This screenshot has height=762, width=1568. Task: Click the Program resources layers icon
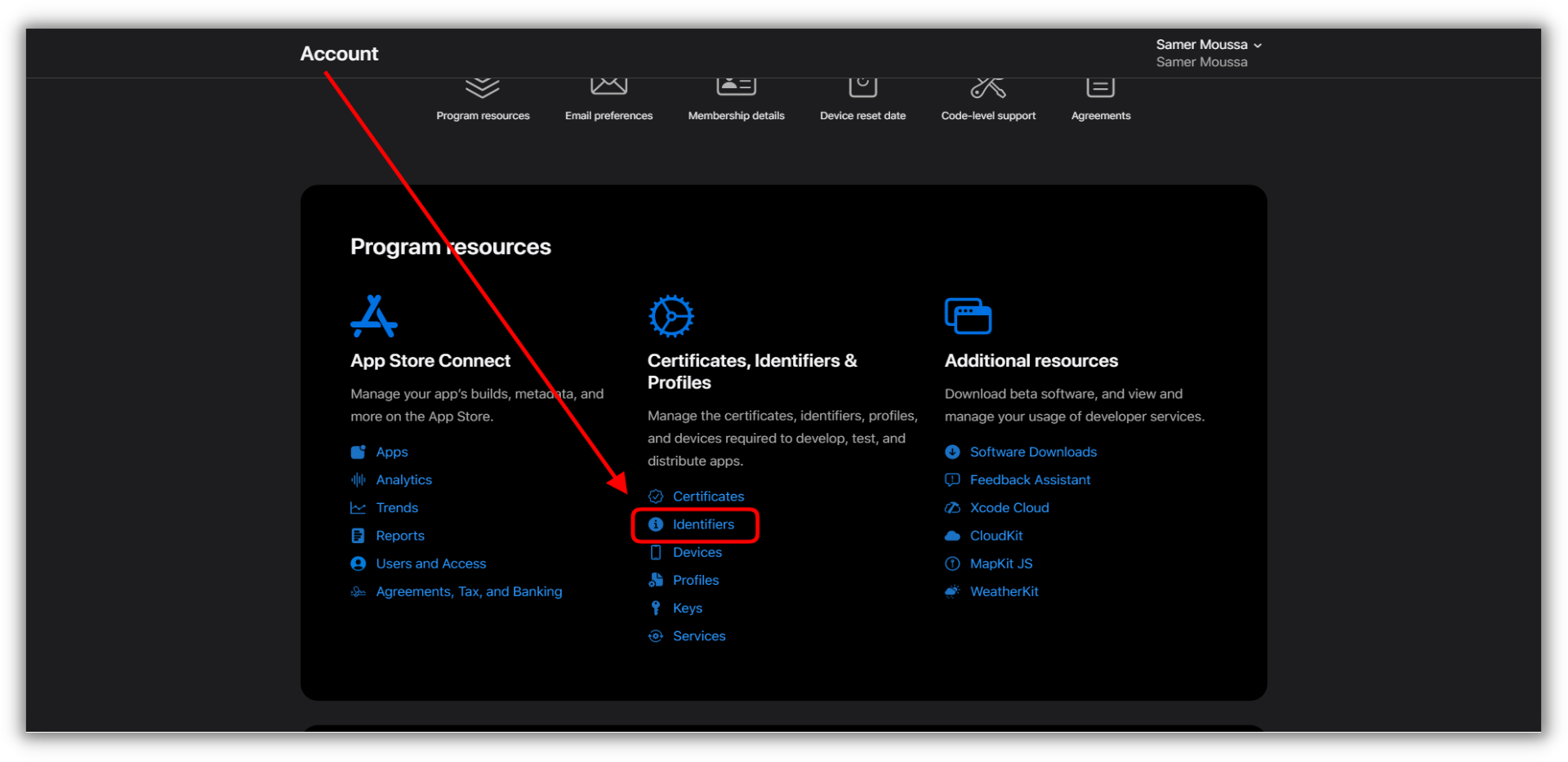click(483, 87)
